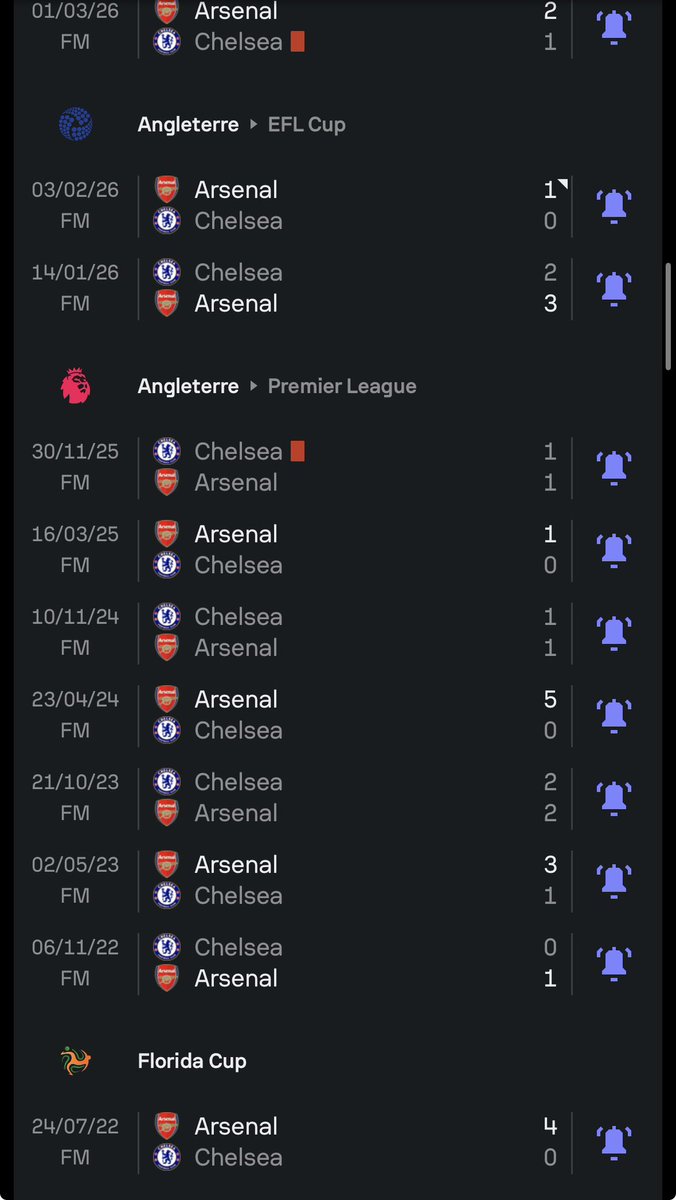Toggle notification bell for 03/02/26 Arsenal–Chelsea match

click(613, 205)
